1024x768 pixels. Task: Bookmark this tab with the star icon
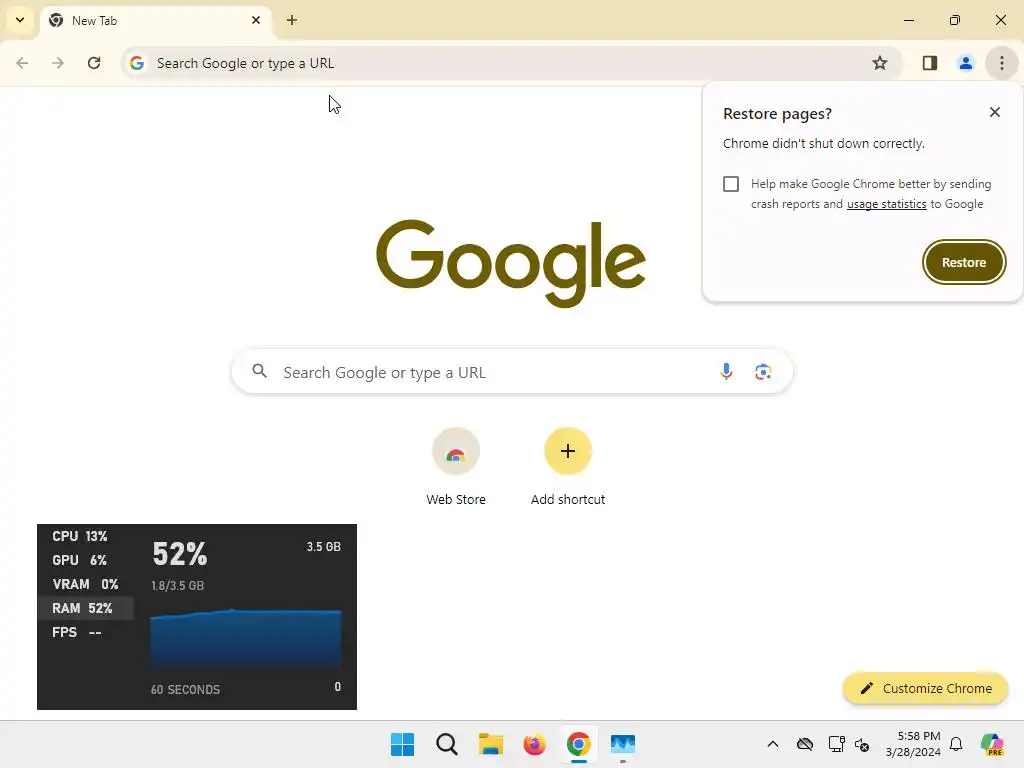point(880,63)
